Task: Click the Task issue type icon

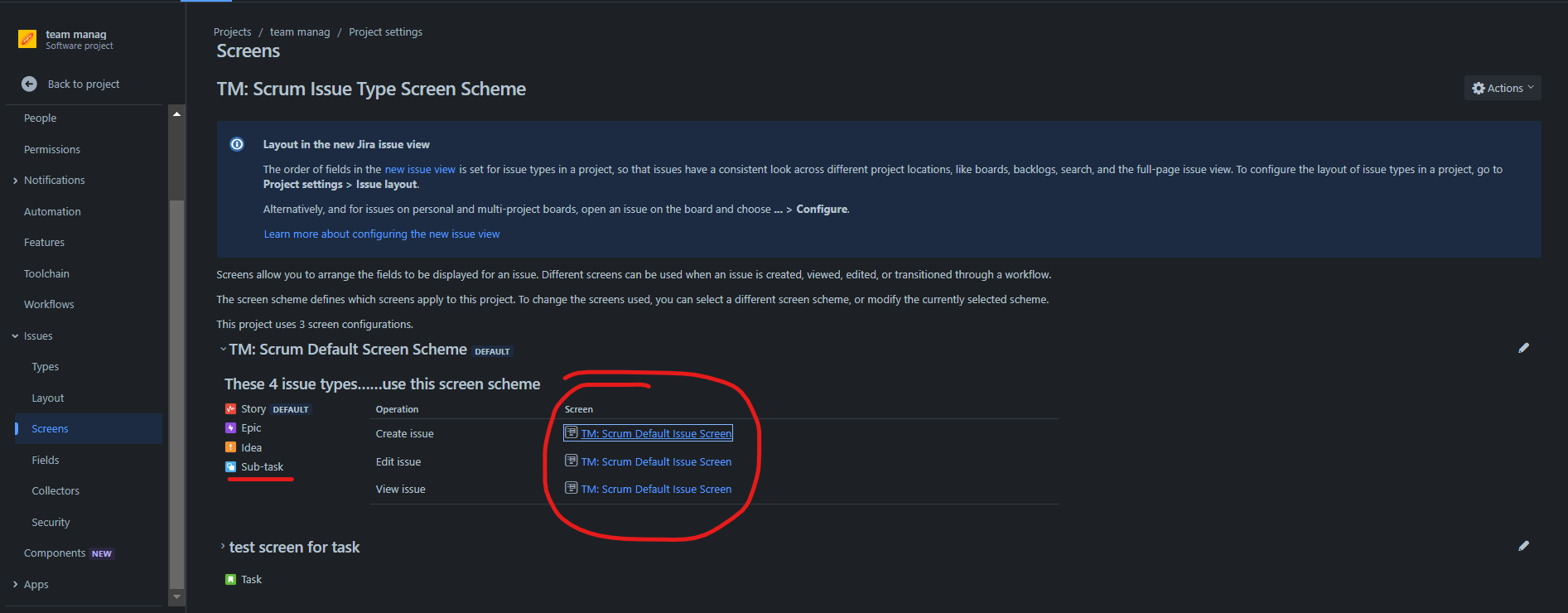Action: coord(230,578)
